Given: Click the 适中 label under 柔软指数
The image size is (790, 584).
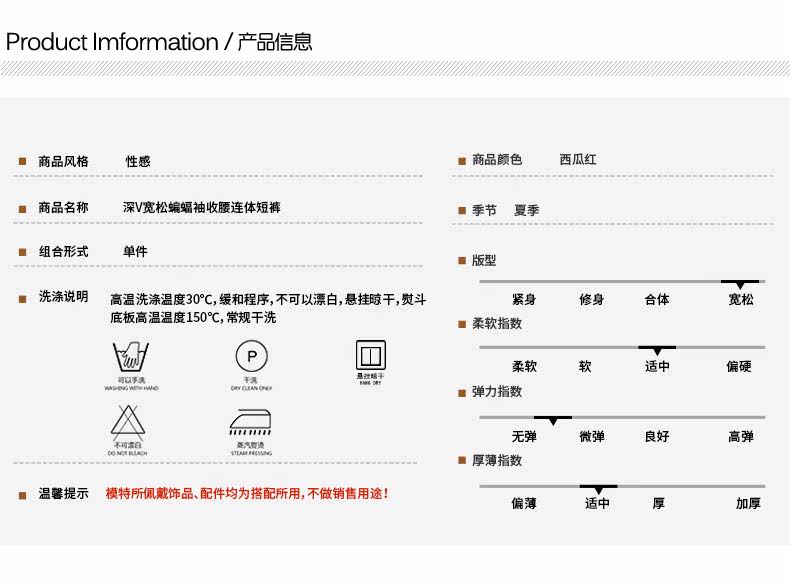Looking at the screenshot, I should pos(657,366).
